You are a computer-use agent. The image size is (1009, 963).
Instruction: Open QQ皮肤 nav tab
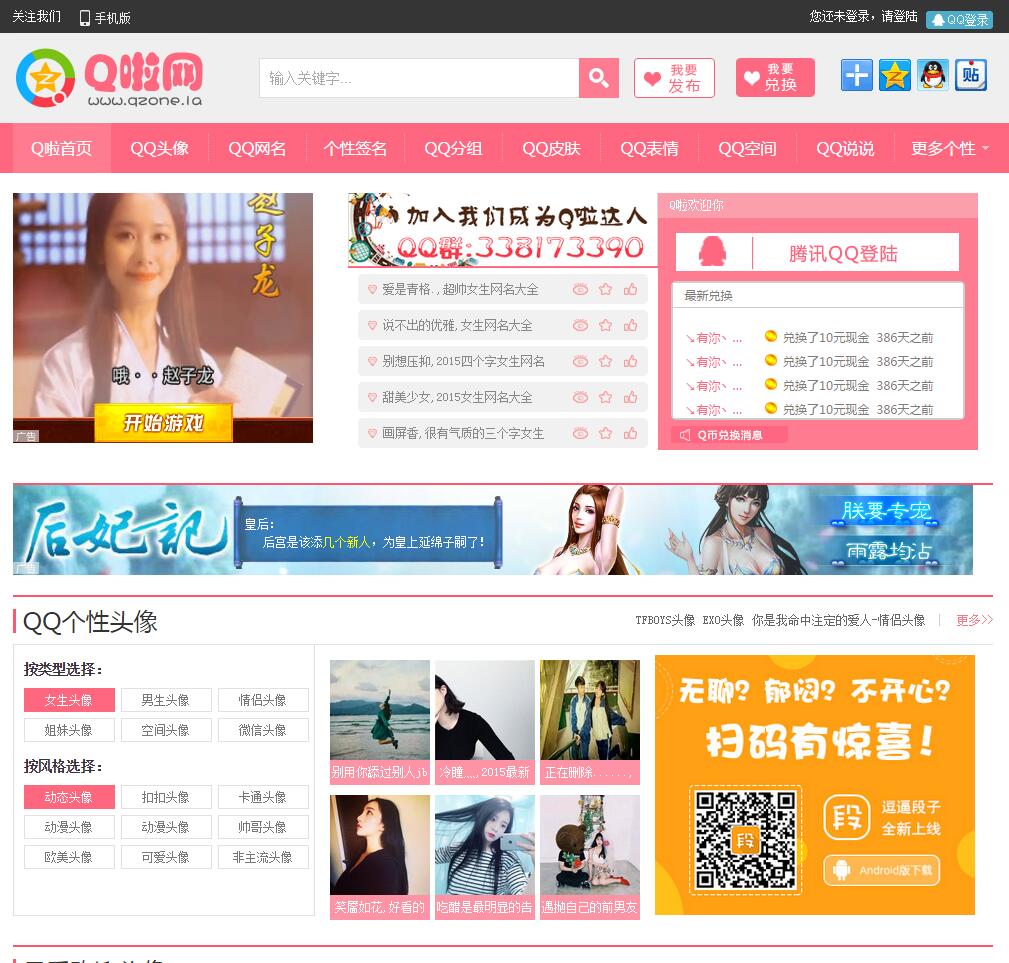pyautogui.click(x=551, y=149)
